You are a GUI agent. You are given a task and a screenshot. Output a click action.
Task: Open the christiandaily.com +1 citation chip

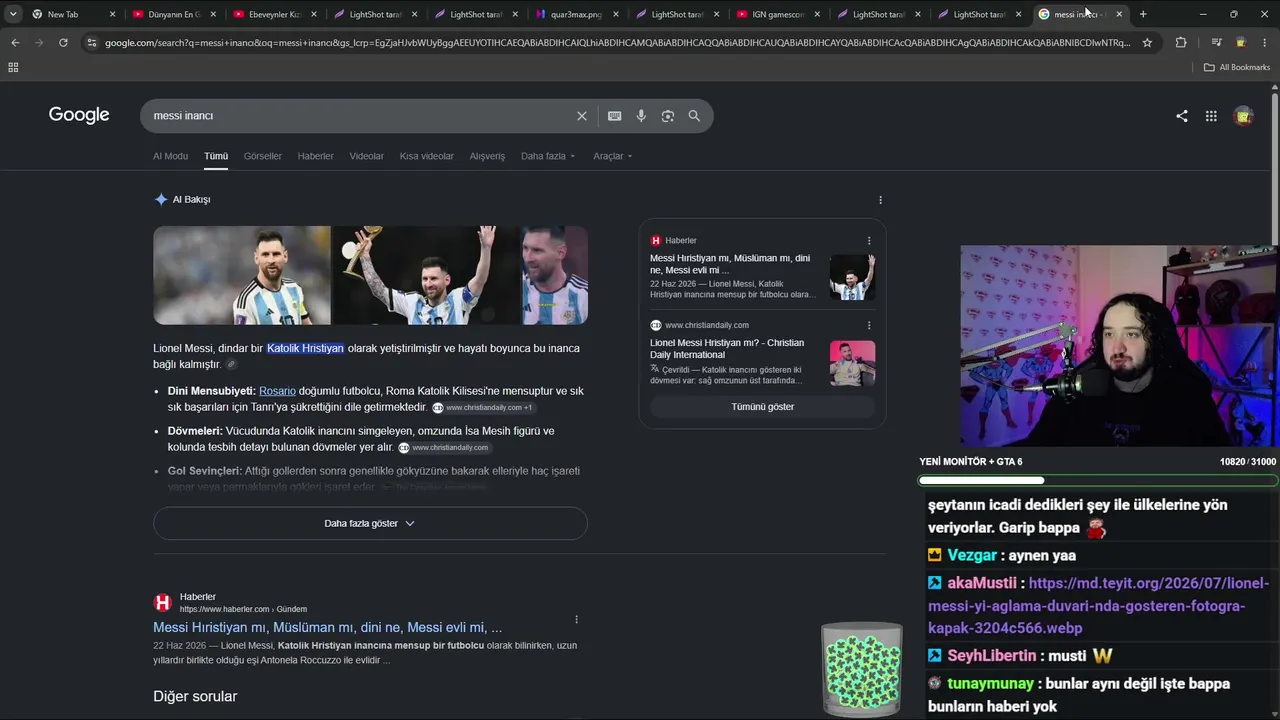[x=483, y=408]
